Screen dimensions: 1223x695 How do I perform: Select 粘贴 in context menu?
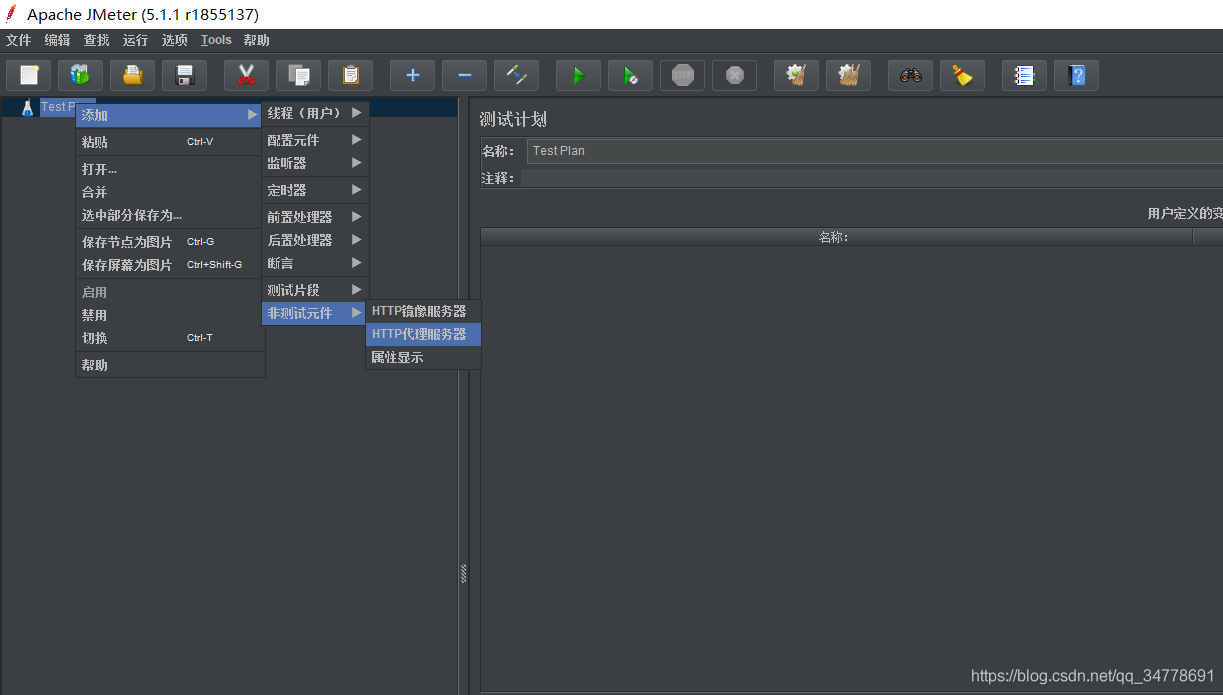coord(170,142)
